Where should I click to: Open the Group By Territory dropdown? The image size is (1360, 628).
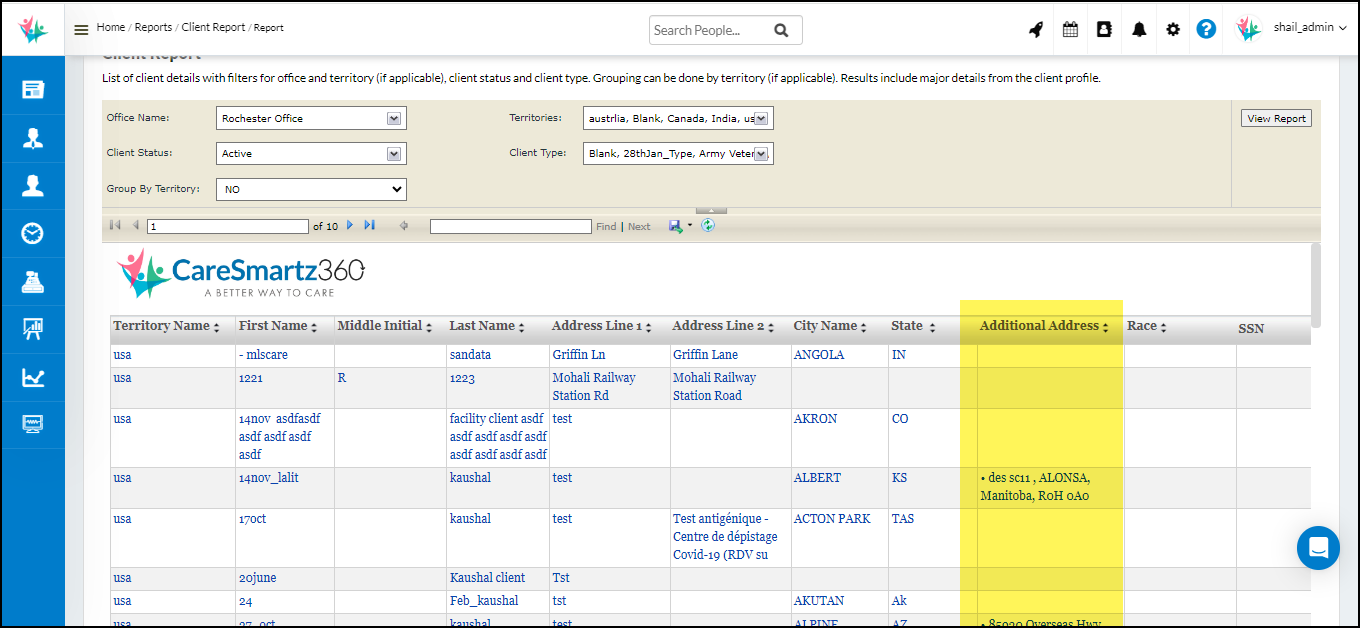[311, 189]
